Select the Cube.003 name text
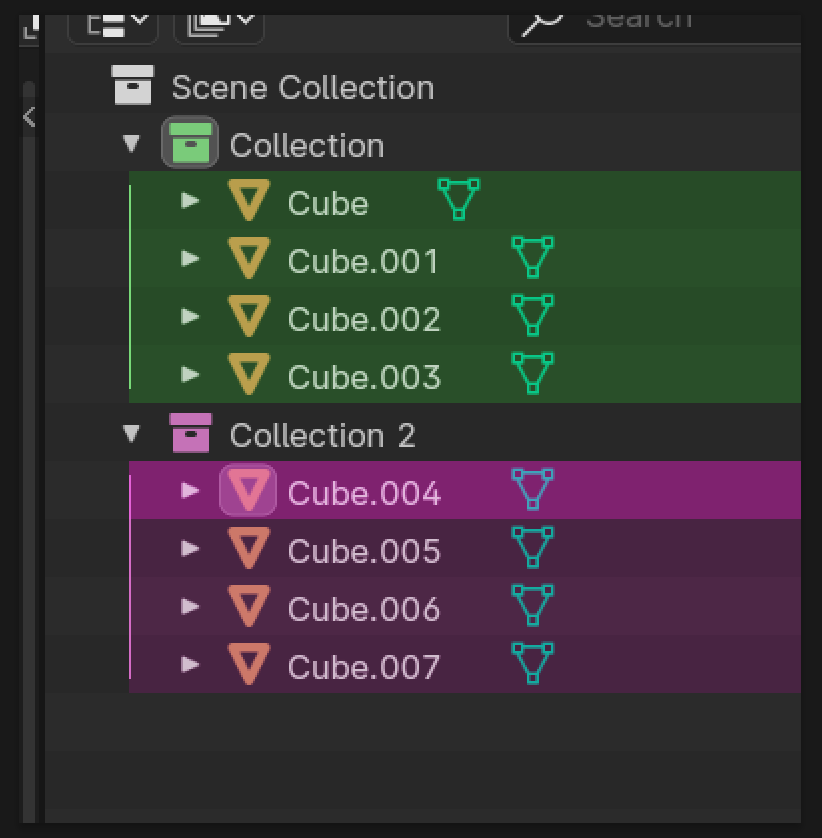Screen dimensions: 822x838 [x=363, y=377]
